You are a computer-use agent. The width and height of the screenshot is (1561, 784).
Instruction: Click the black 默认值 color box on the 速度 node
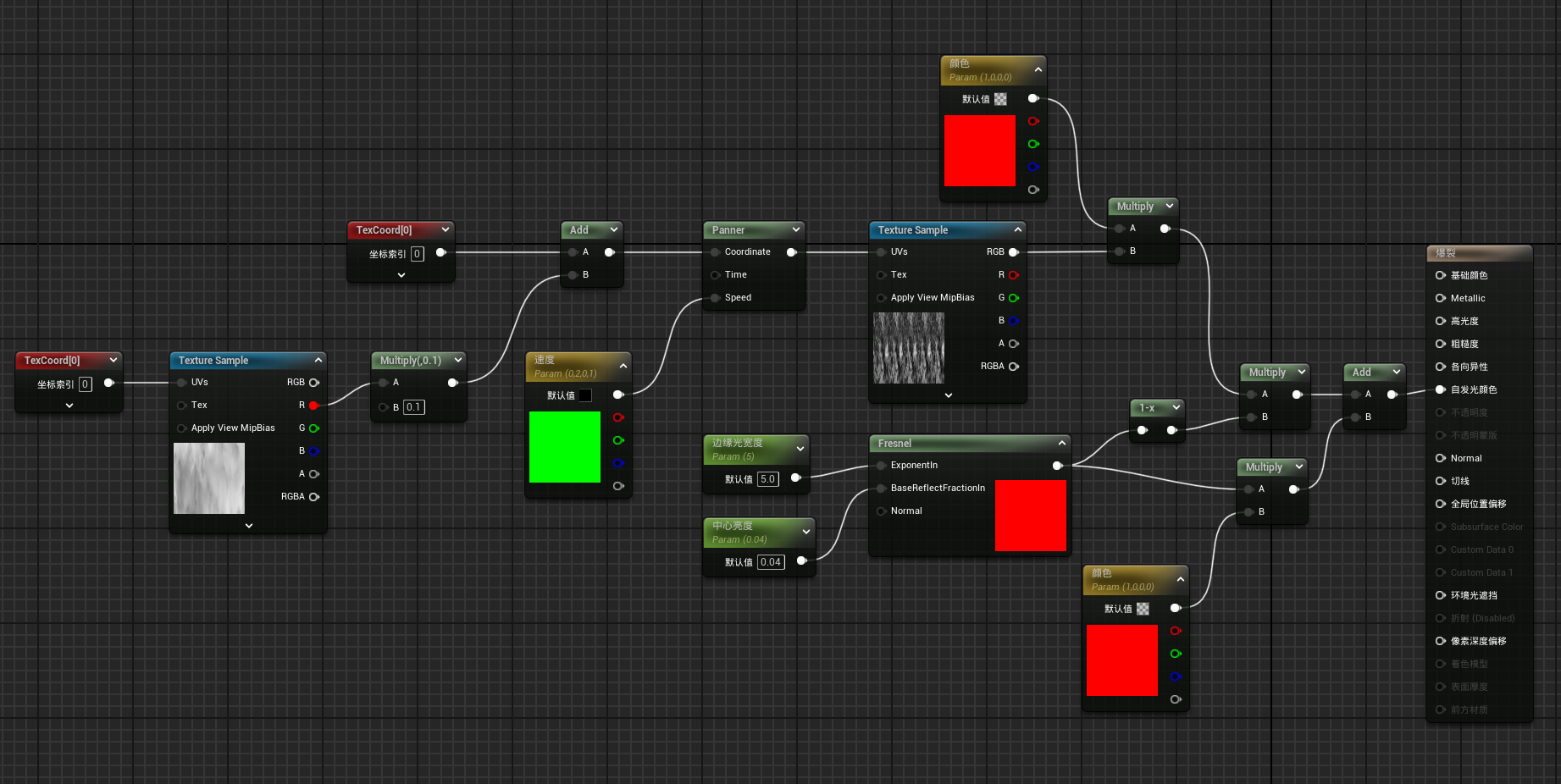585,395
